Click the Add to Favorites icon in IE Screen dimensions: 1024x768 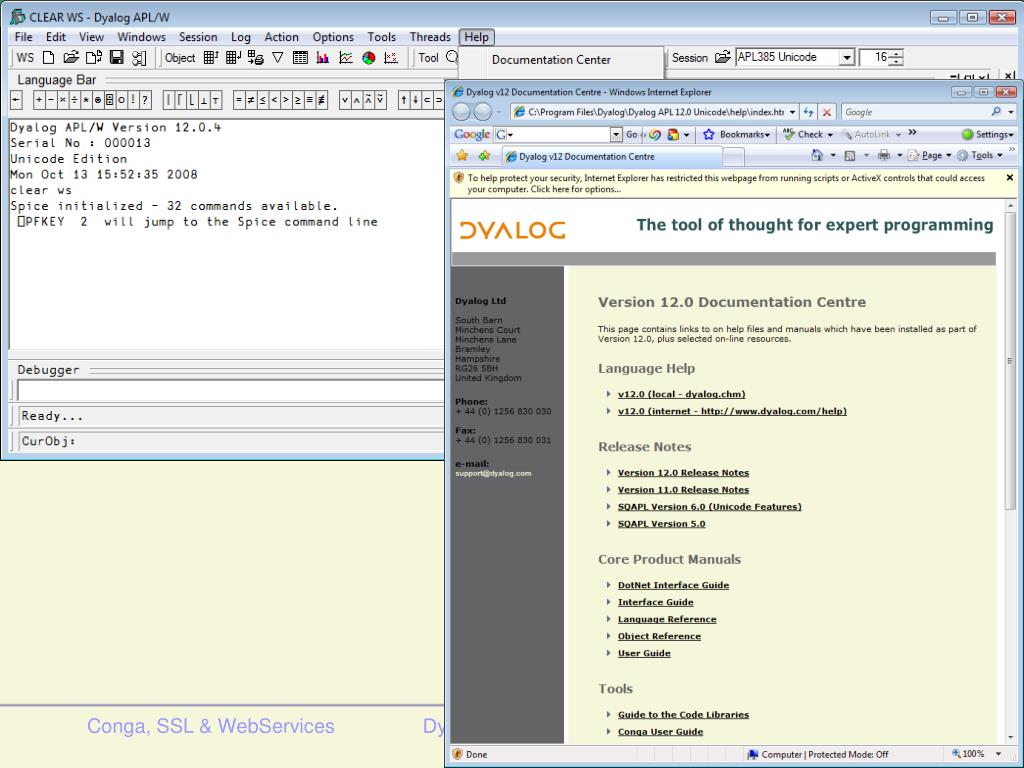click(x=484, y=155)
